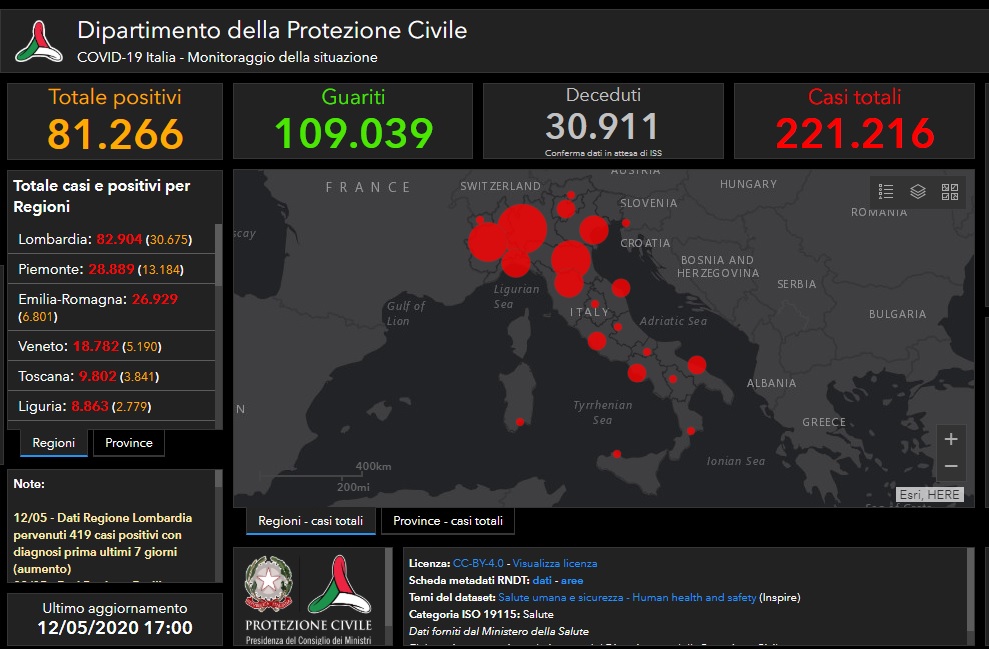Zoom in with the map plus button
The width and height of the screenshot is (989, 649).
tap(951, 439)
